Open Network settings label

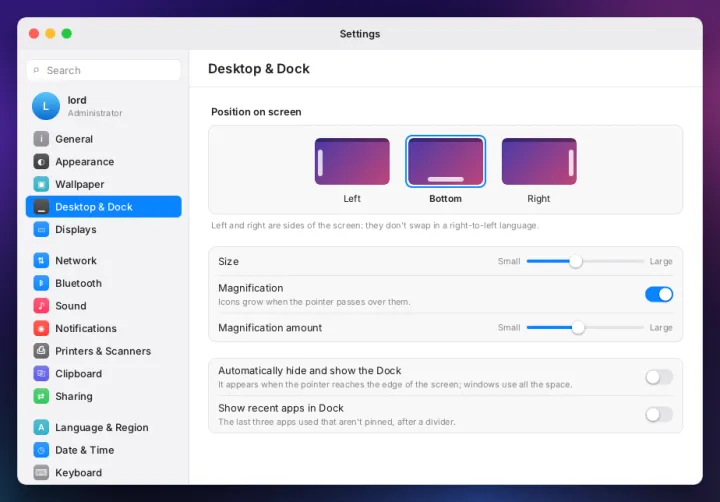pyautogui.click(x=76, y=260)
